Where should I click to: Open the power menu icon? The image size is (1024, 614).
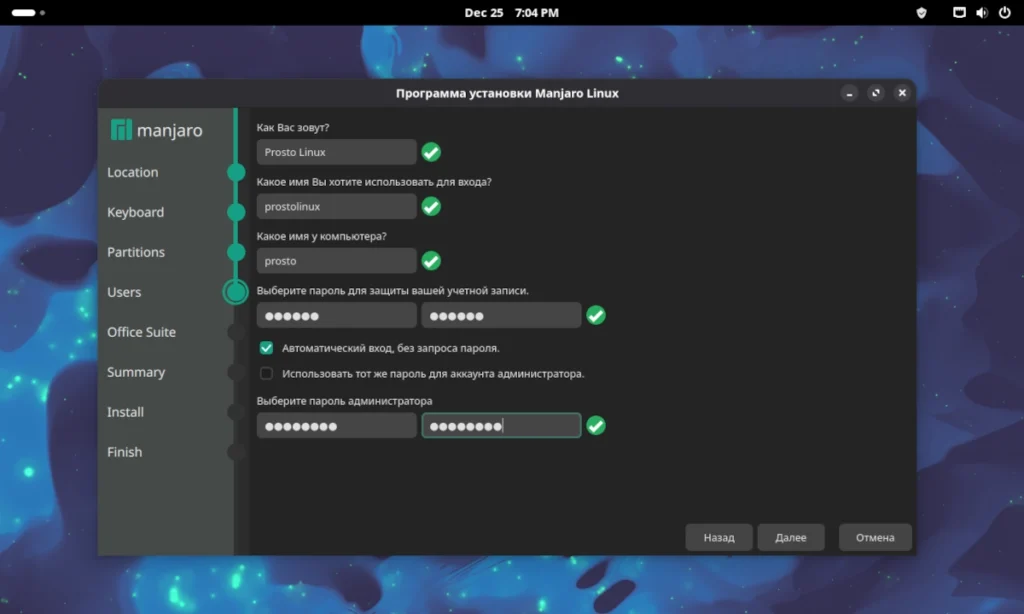coord(1004,12)
